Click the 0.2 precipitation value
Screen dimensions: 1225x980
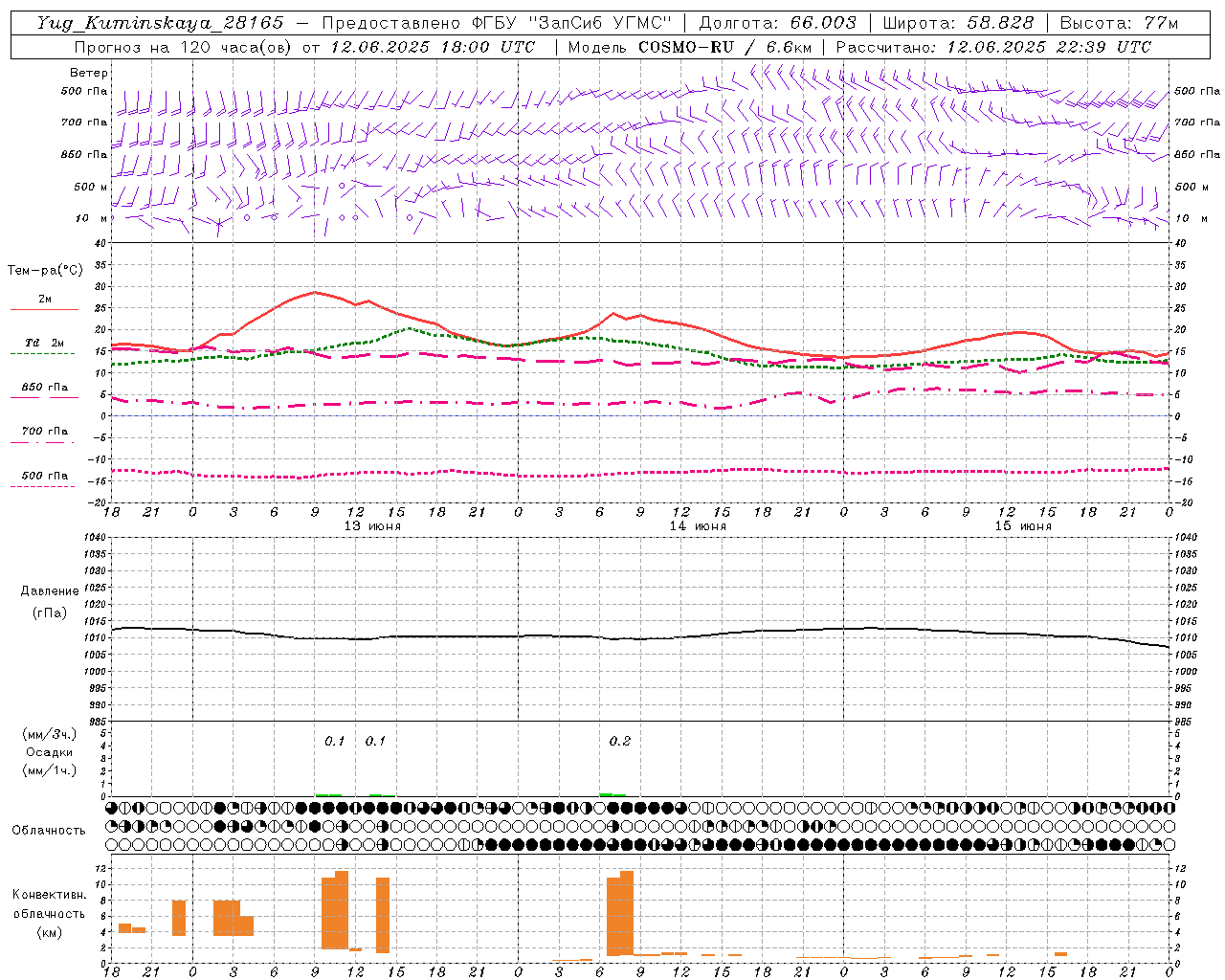tap(620, 741)
